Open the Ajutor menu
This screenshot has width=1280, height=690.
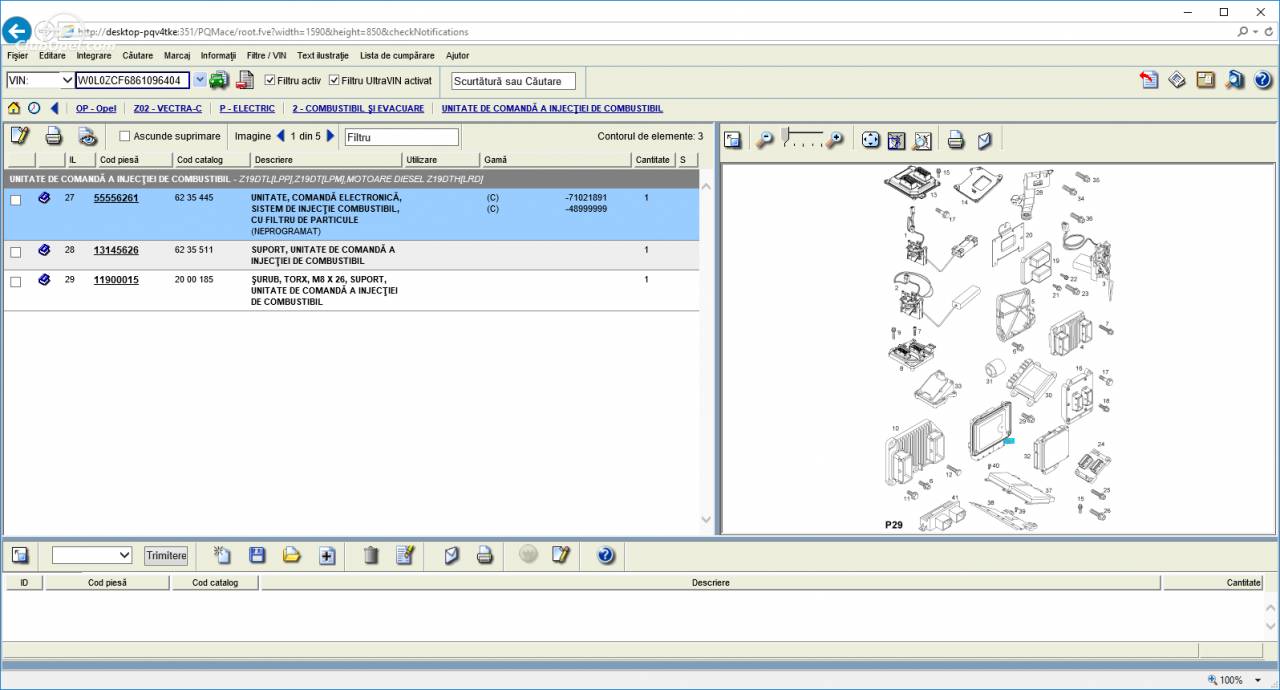(x=457, y=56)
